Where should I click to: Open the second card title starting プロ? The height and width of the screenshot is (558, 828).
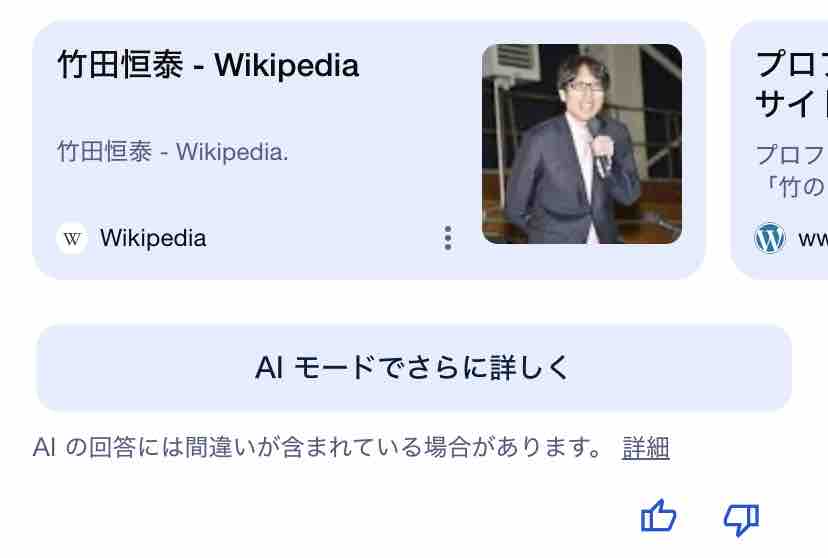click(x=792, y=65)
